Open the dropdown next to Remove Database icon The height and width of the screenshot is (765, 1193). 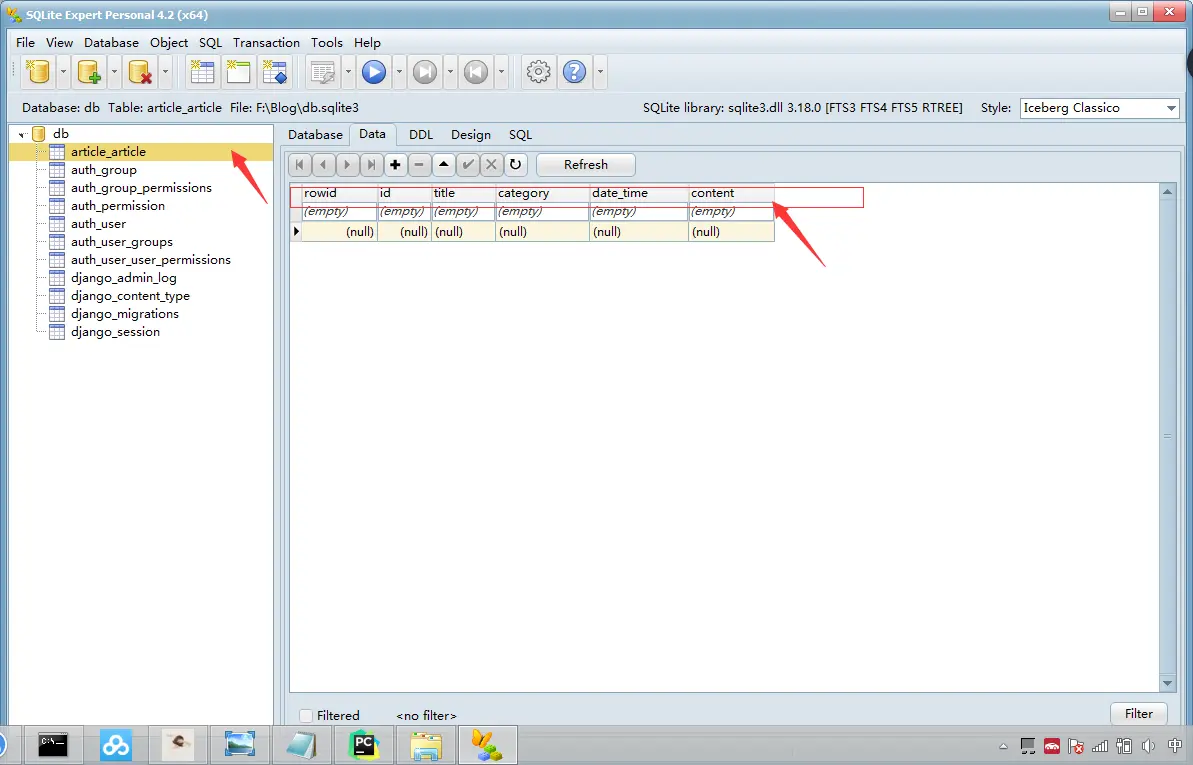point(165,72)
